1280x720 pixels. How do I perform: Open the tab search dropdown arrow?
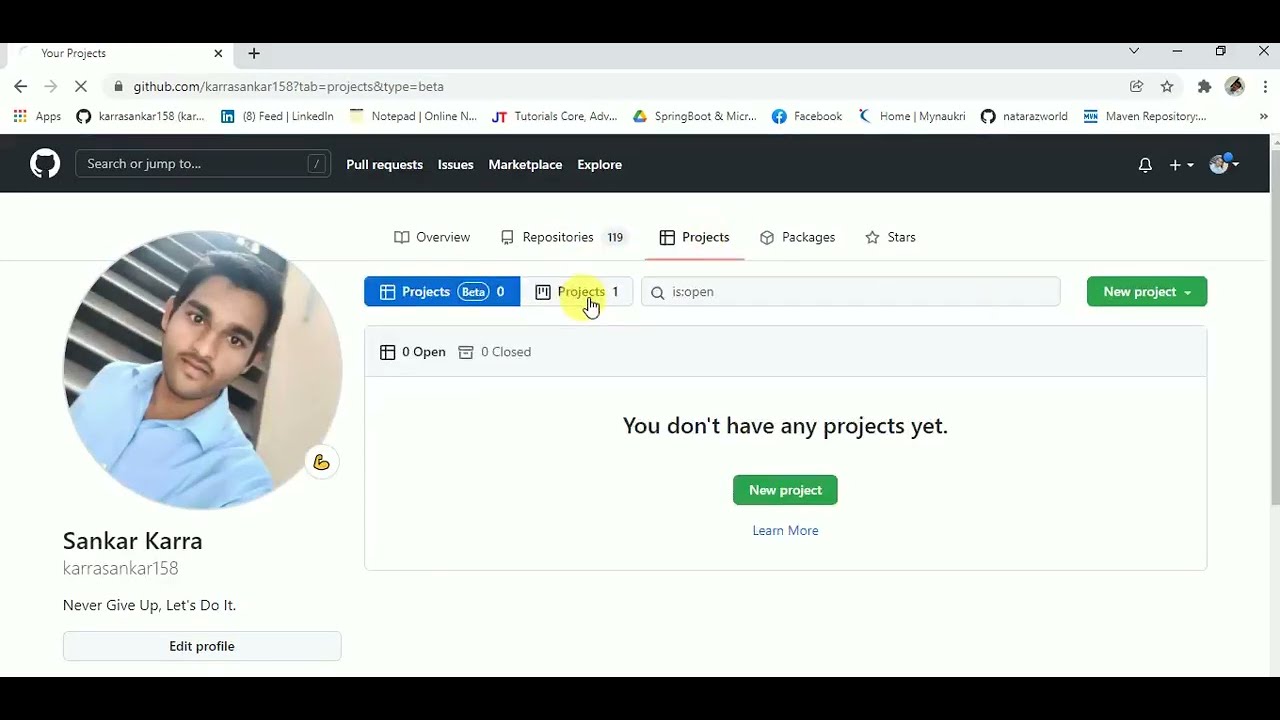[1134, 51]
